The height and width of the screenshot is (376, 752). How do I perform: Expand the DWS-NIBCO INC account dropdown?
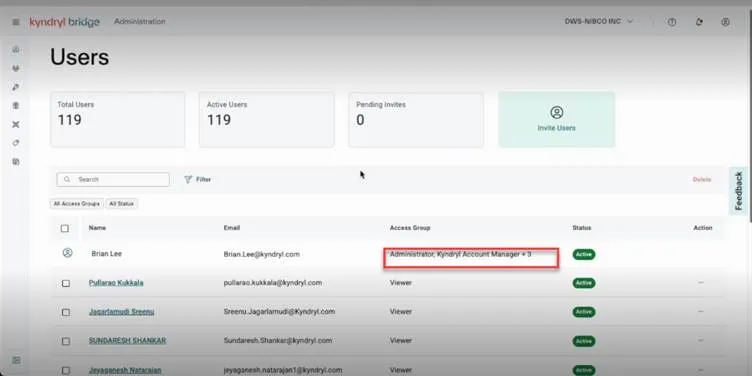[x=599, y=22]
